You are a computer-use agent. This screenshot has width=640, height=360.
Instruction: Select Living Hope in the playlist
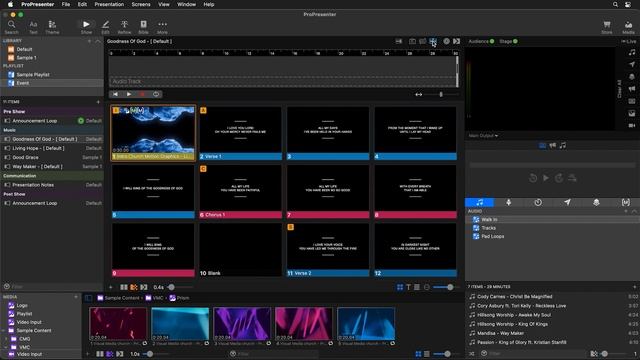52,148
